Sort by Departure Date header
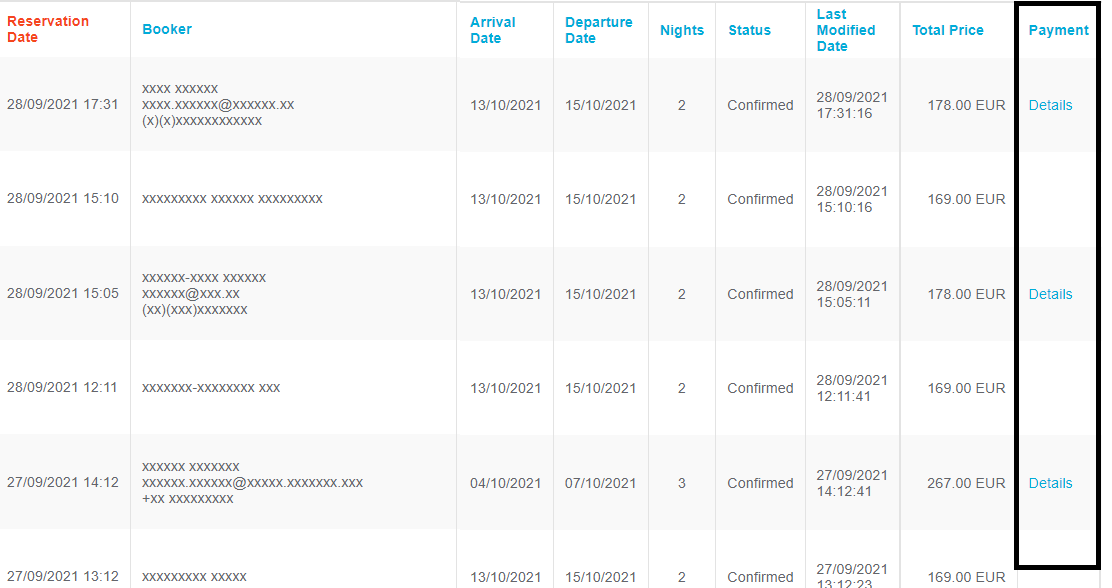 (x=599, y=30)
